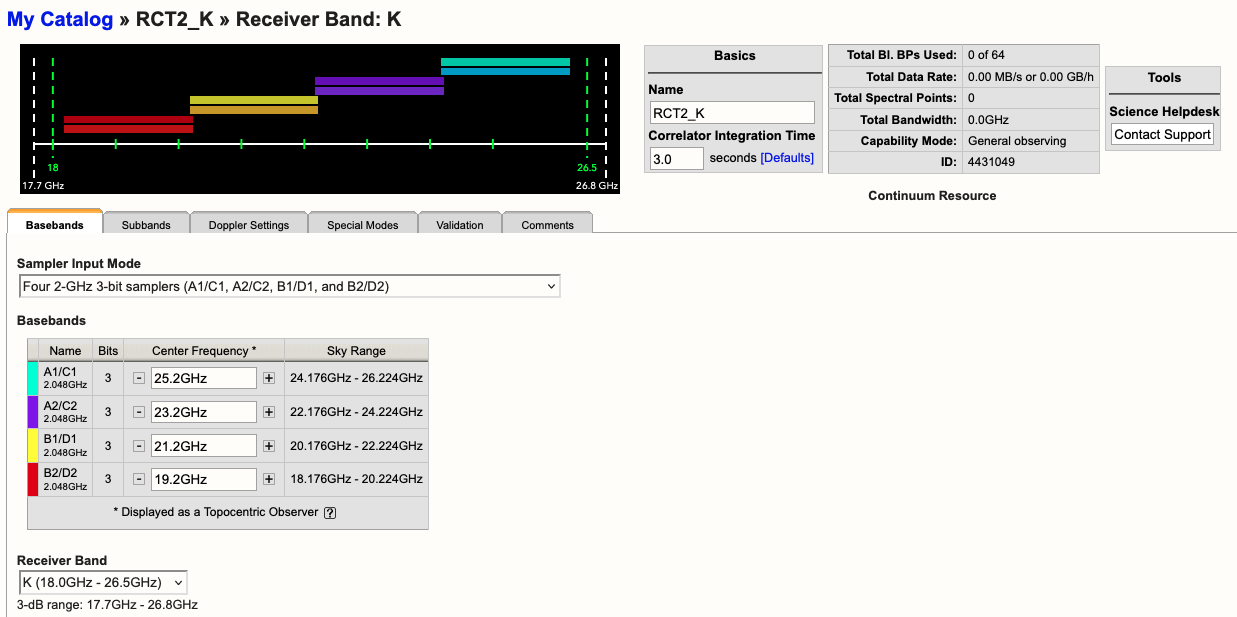Open the Topocentric Observer help icon
This screenshot has width=1237, height=617.
click(330, 512)
